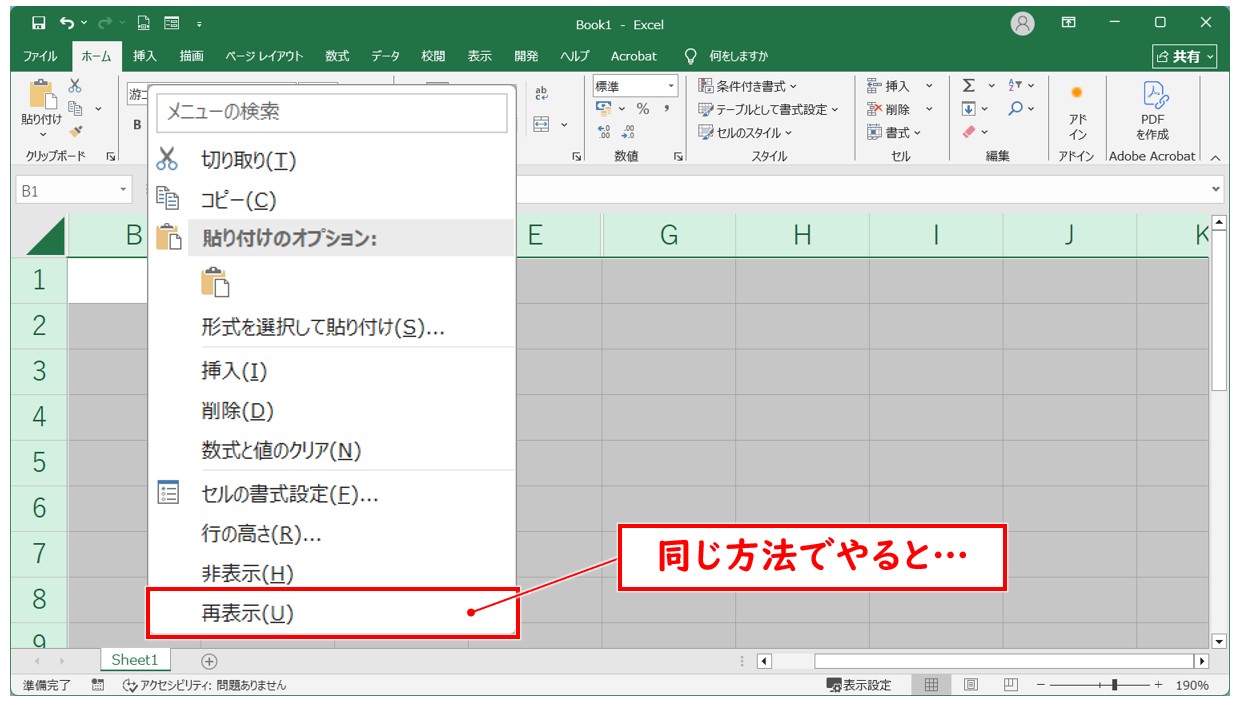
Task: Toggle Bold formatting in the ribbon
Action: 138,125
